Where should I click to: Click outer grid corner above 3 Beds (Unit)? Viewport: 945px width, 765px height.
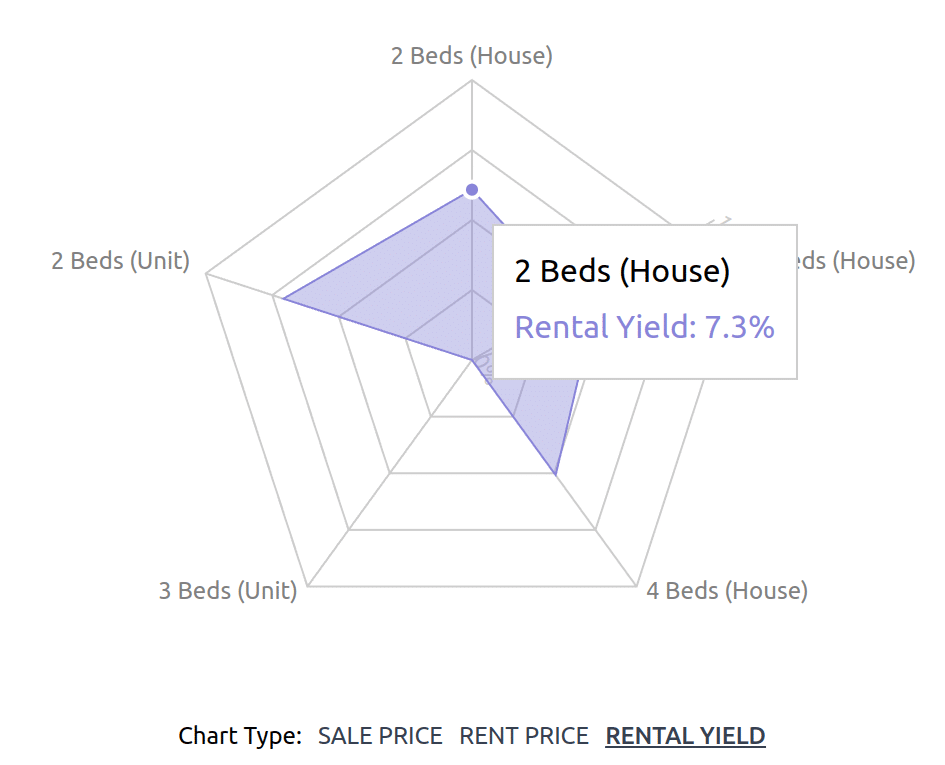pyautogui.click(x=308, y=585)
